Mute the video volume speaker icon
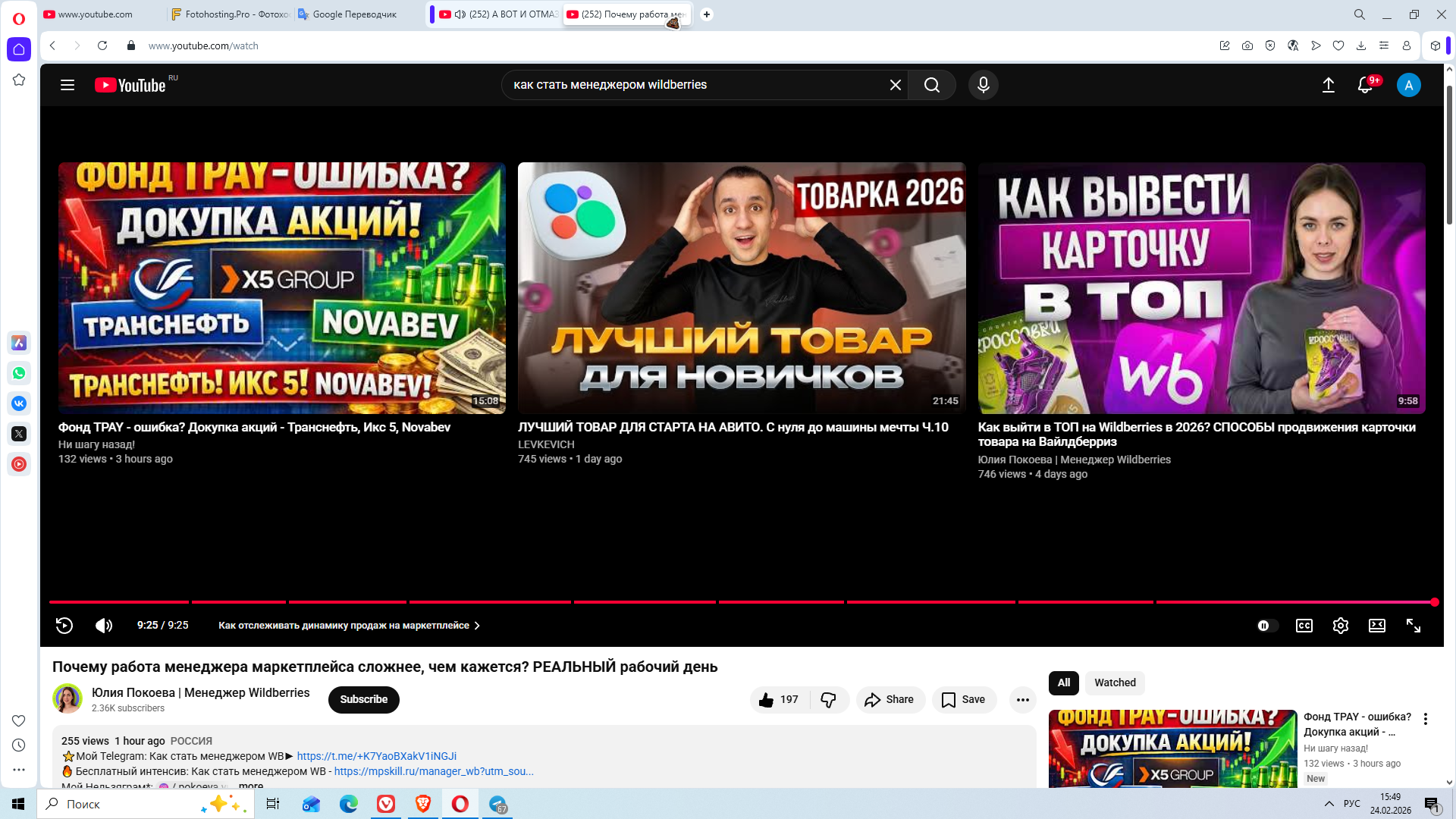The height and width of the screenshot is (819, 1456). tap(104, 626)
